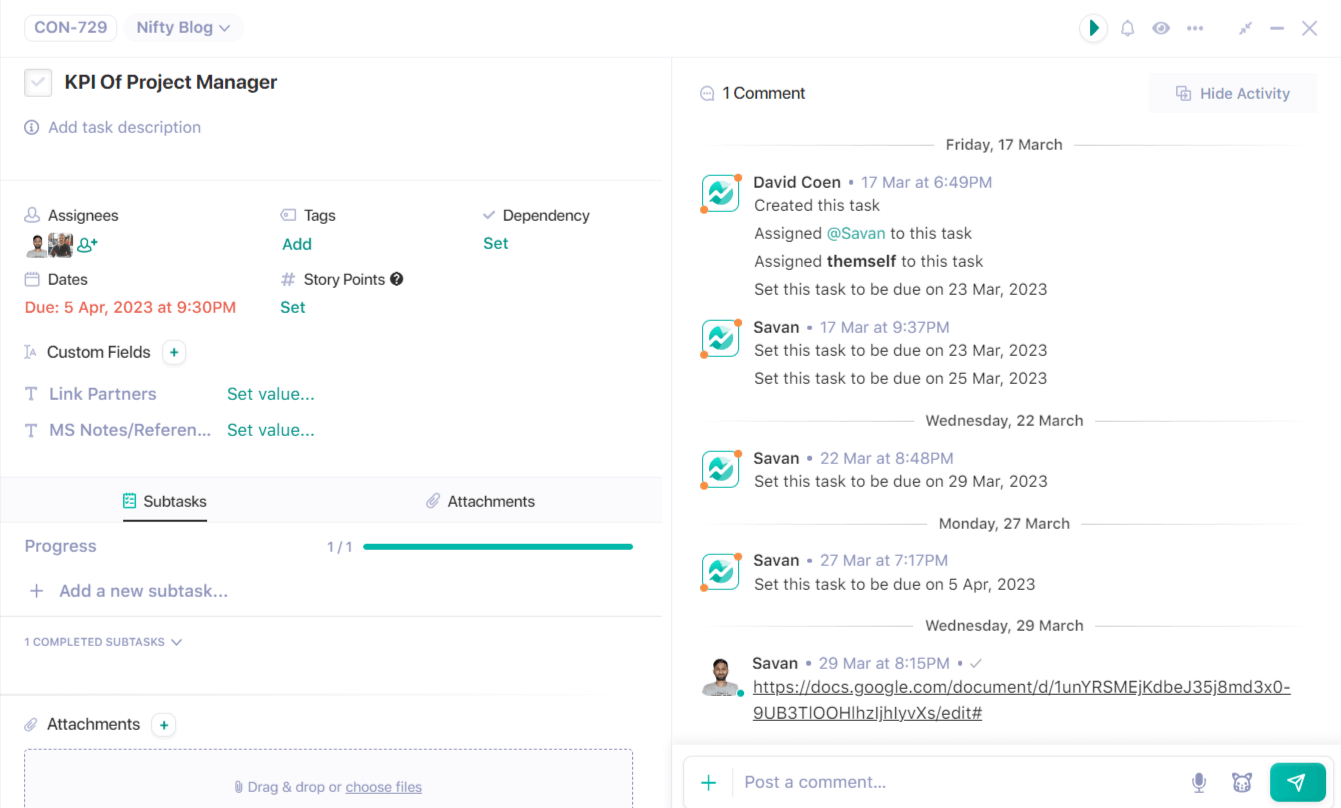Add a new custom field with plus
The height and width of the screenshot is (808, 1341).
pyautogui.click(x=174, y=352)
